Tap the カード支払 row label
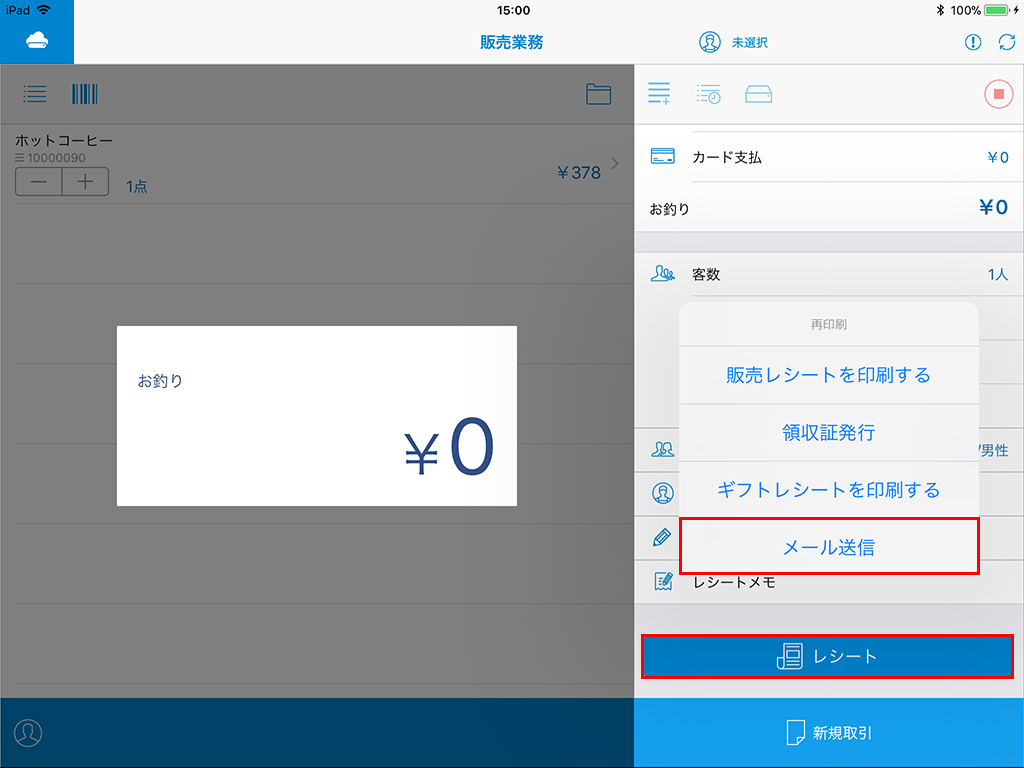 tap(727, 157)
